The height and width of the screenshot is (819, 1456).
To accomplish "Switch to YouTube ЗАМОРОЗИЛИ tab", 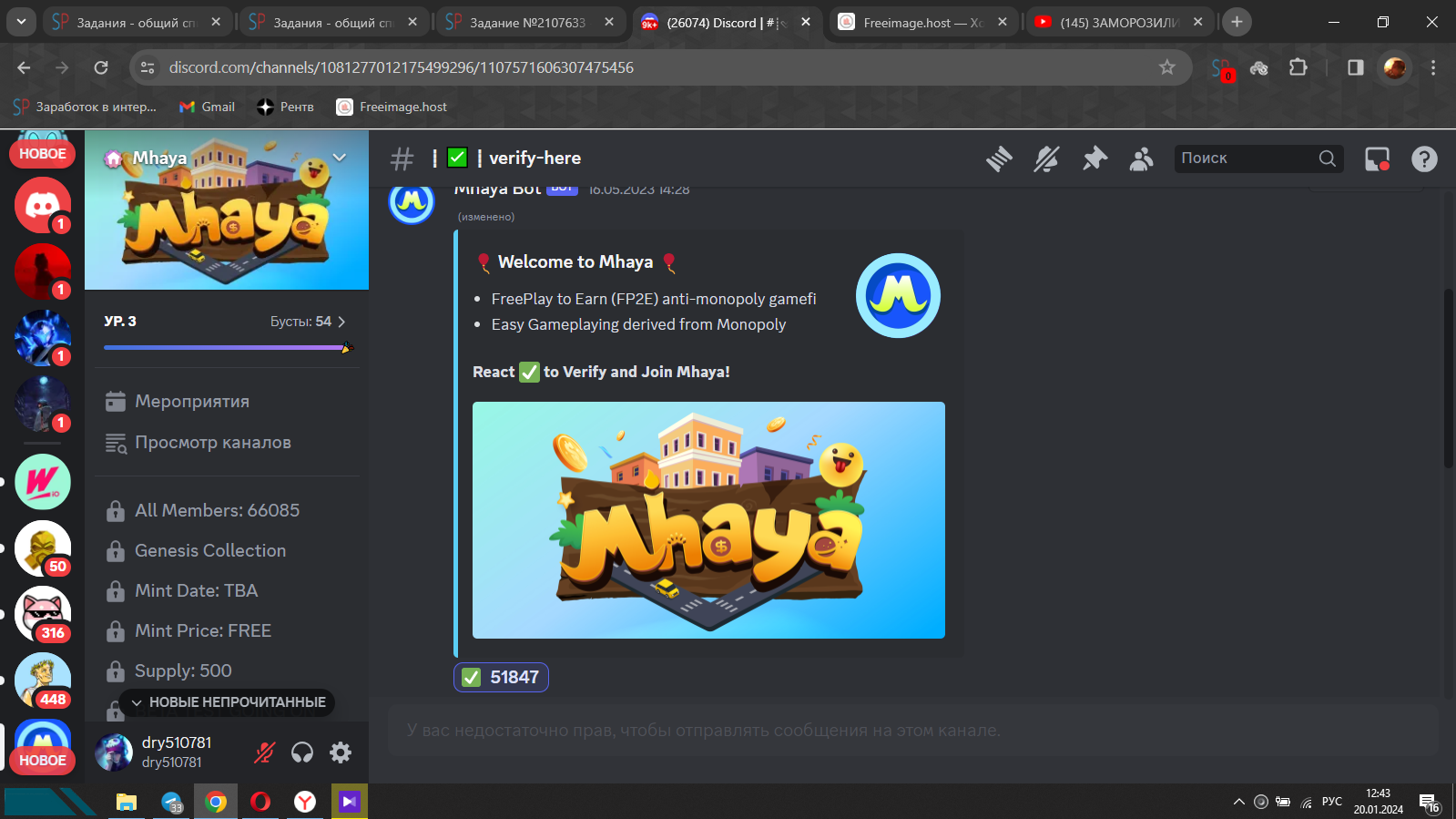I will pyautogui.click(x=1120, y=22).
